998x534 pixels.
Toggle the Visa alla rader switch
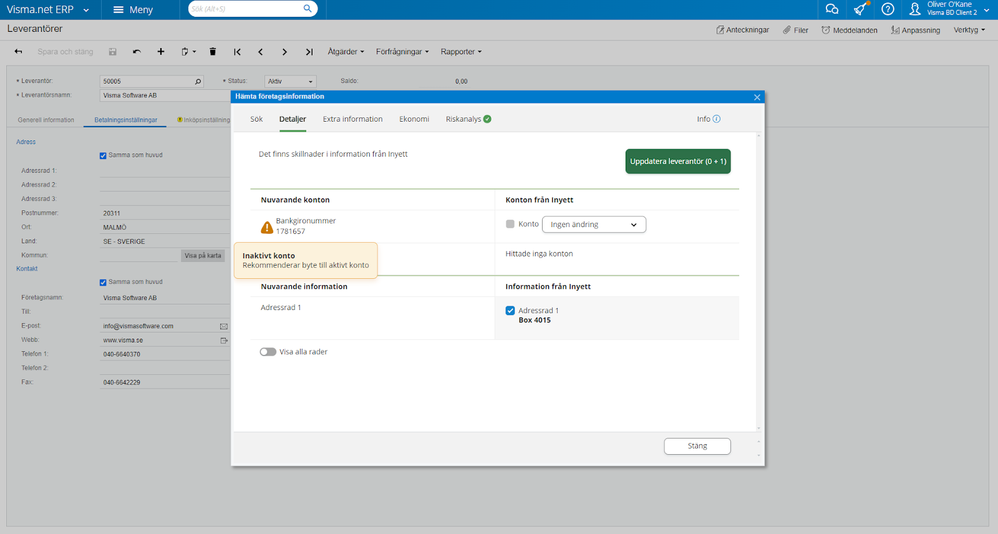tap(268, 352)
